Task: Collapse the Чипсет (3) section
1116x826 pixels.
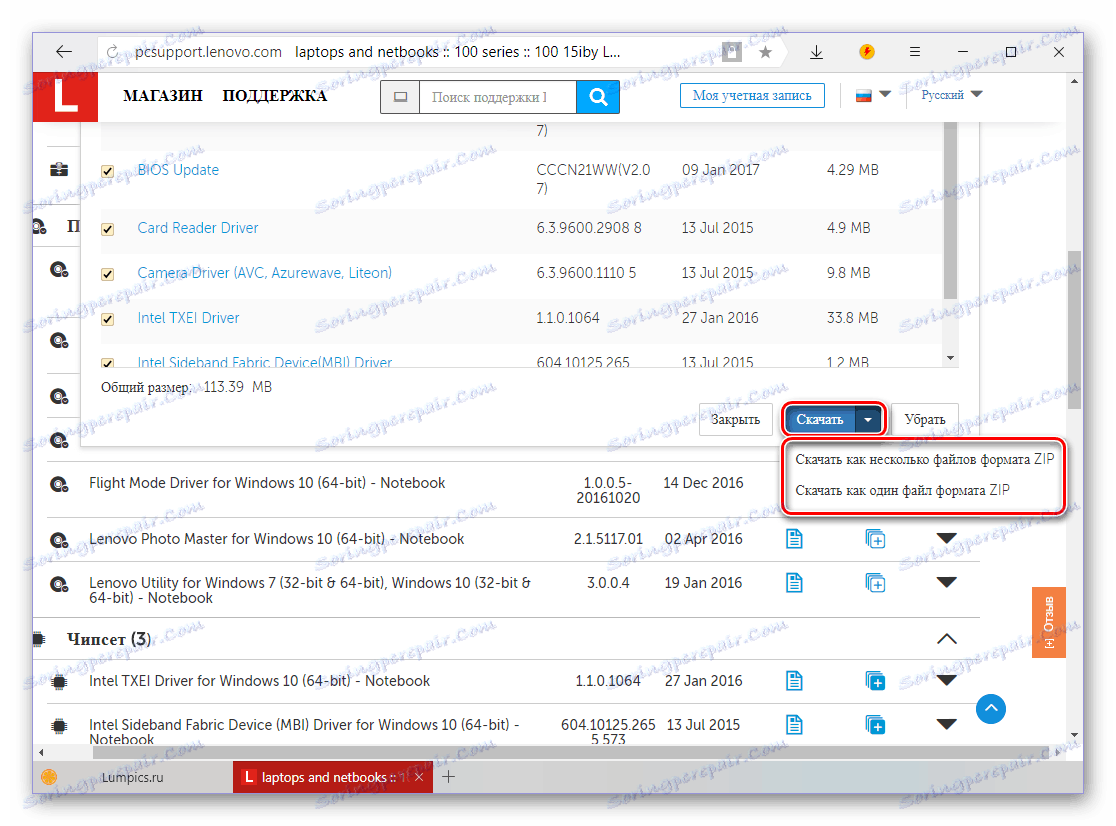Action: coord(946,639)
